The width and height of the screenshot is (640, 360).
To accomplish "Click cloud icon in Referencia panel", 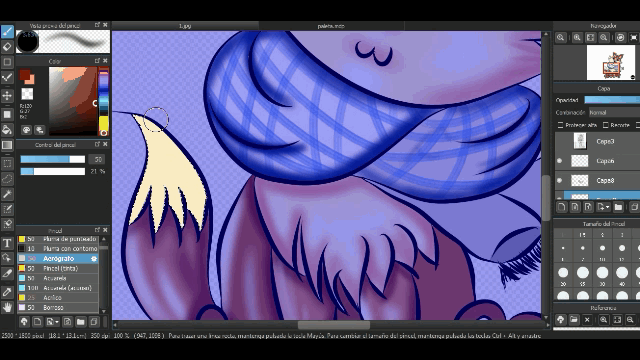I will click(x=560, y=320).
